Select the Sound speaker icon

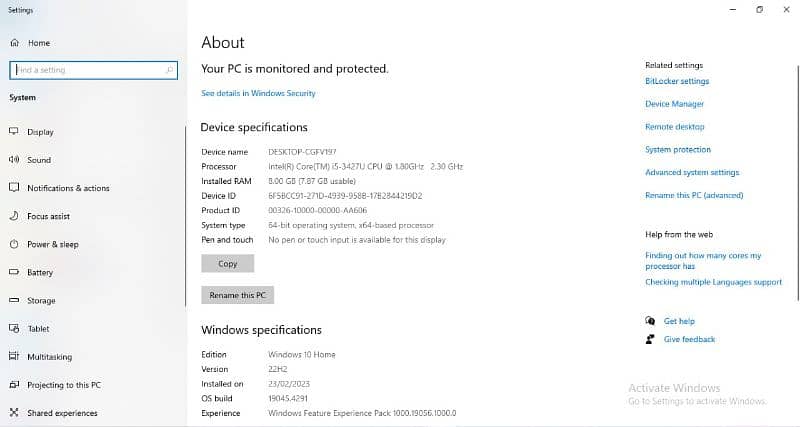pyautogui.click(x=14, y=160)
